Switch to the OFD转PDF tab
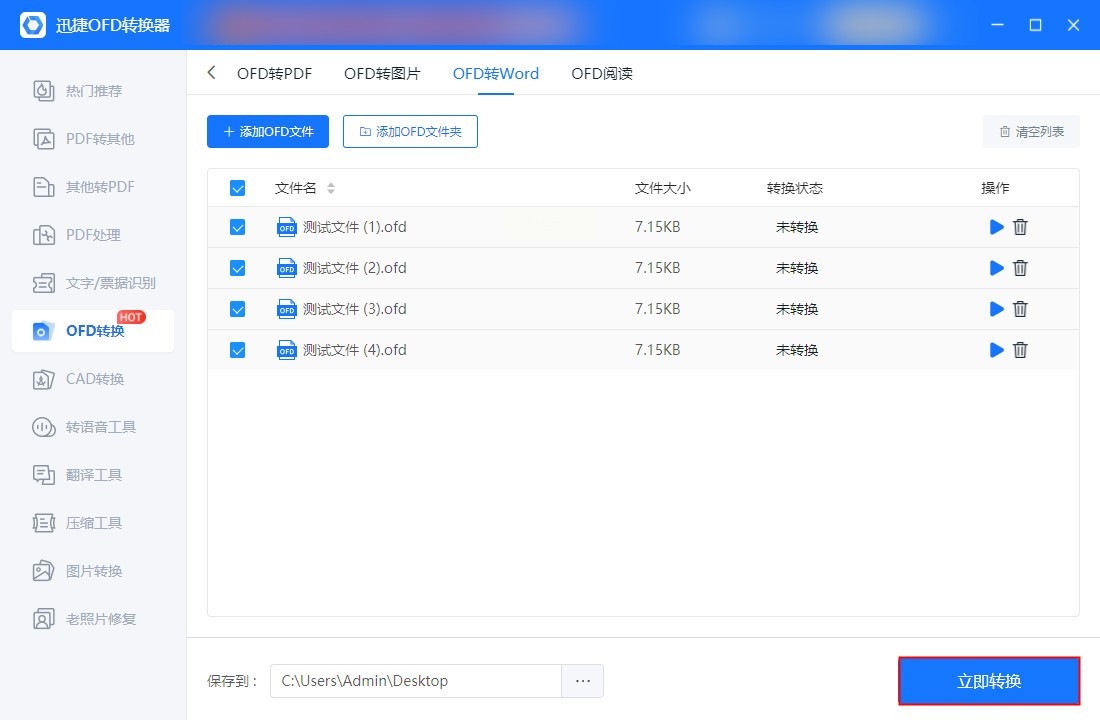The height and width of the screenshot is (720, 1100). (274, 73)
